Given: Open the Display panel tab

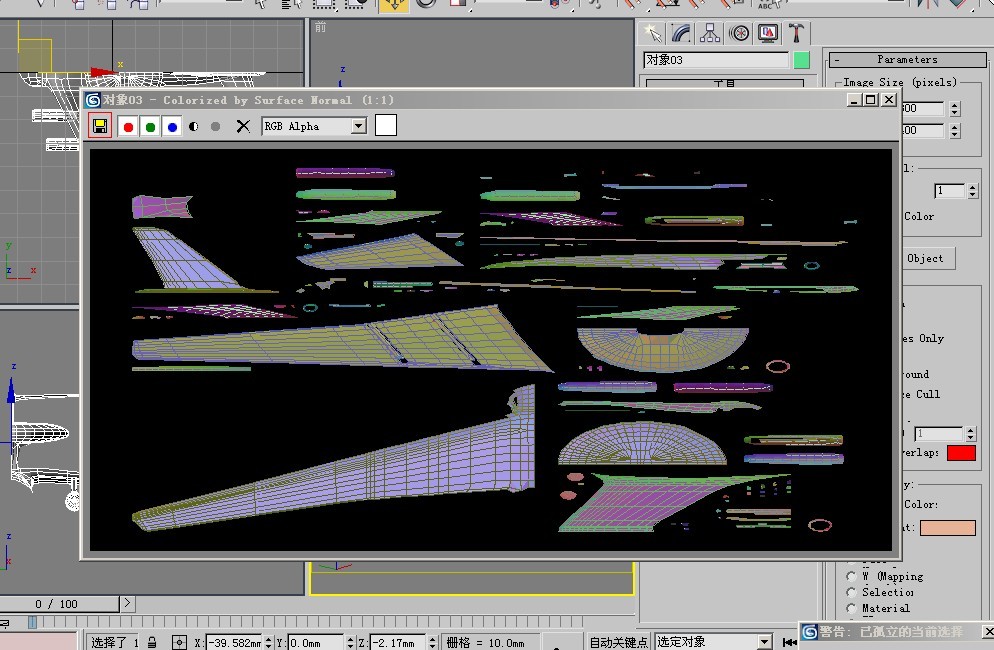Looking at the screenshot, I should (x=768, y=33).
